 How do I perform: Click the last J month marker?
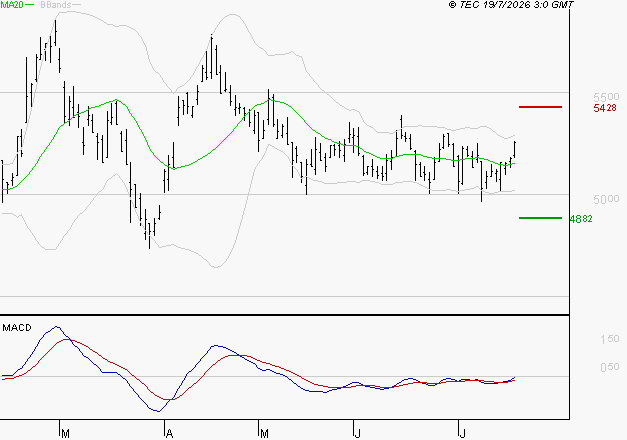click(462, 433)
